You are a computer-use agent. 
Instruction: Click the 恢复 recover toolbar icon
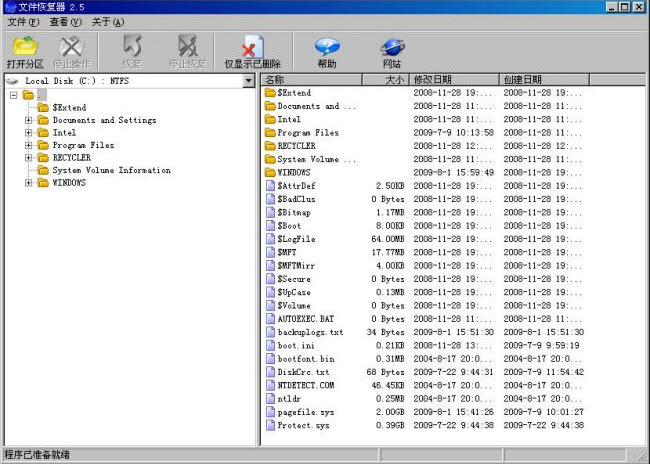point(132,46)
